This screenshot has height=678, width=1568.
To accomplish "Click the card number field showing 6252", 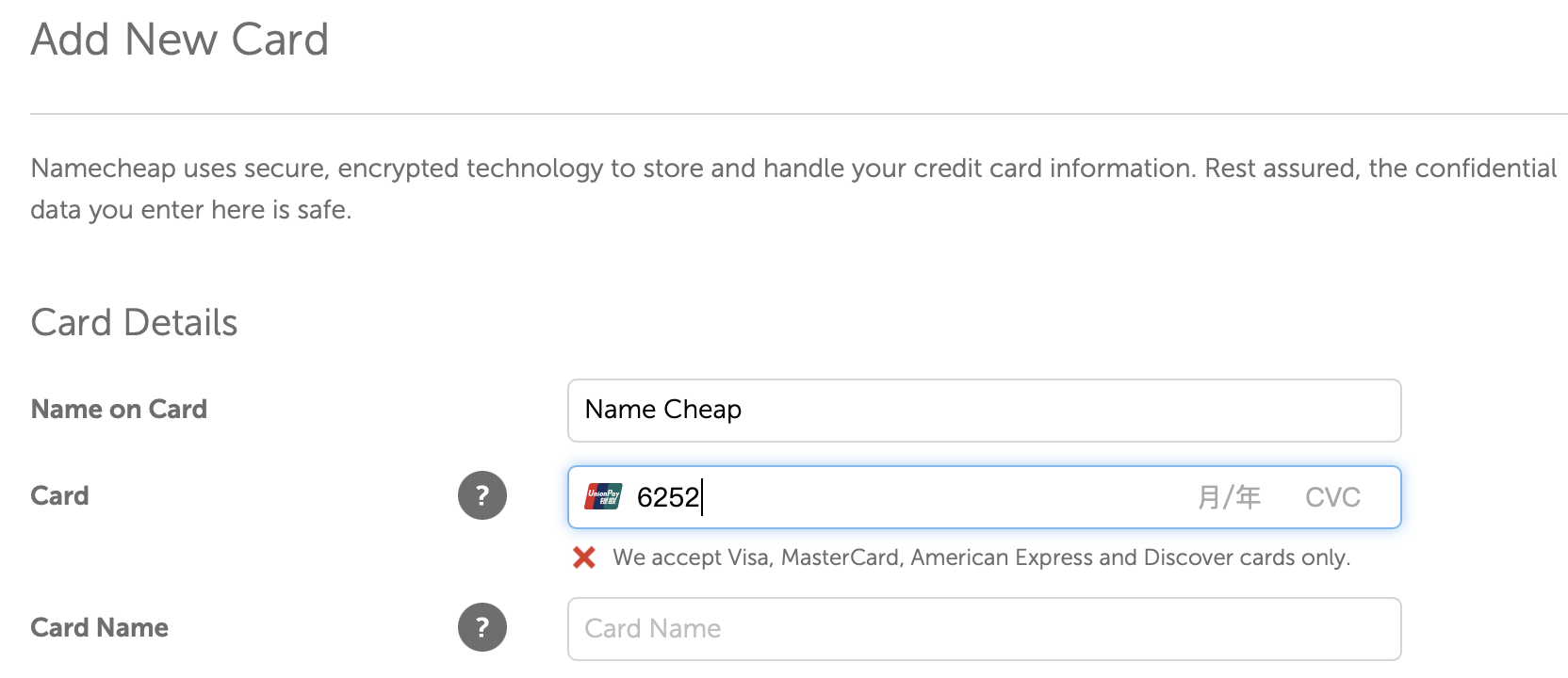I will click(x=848, y=497).
